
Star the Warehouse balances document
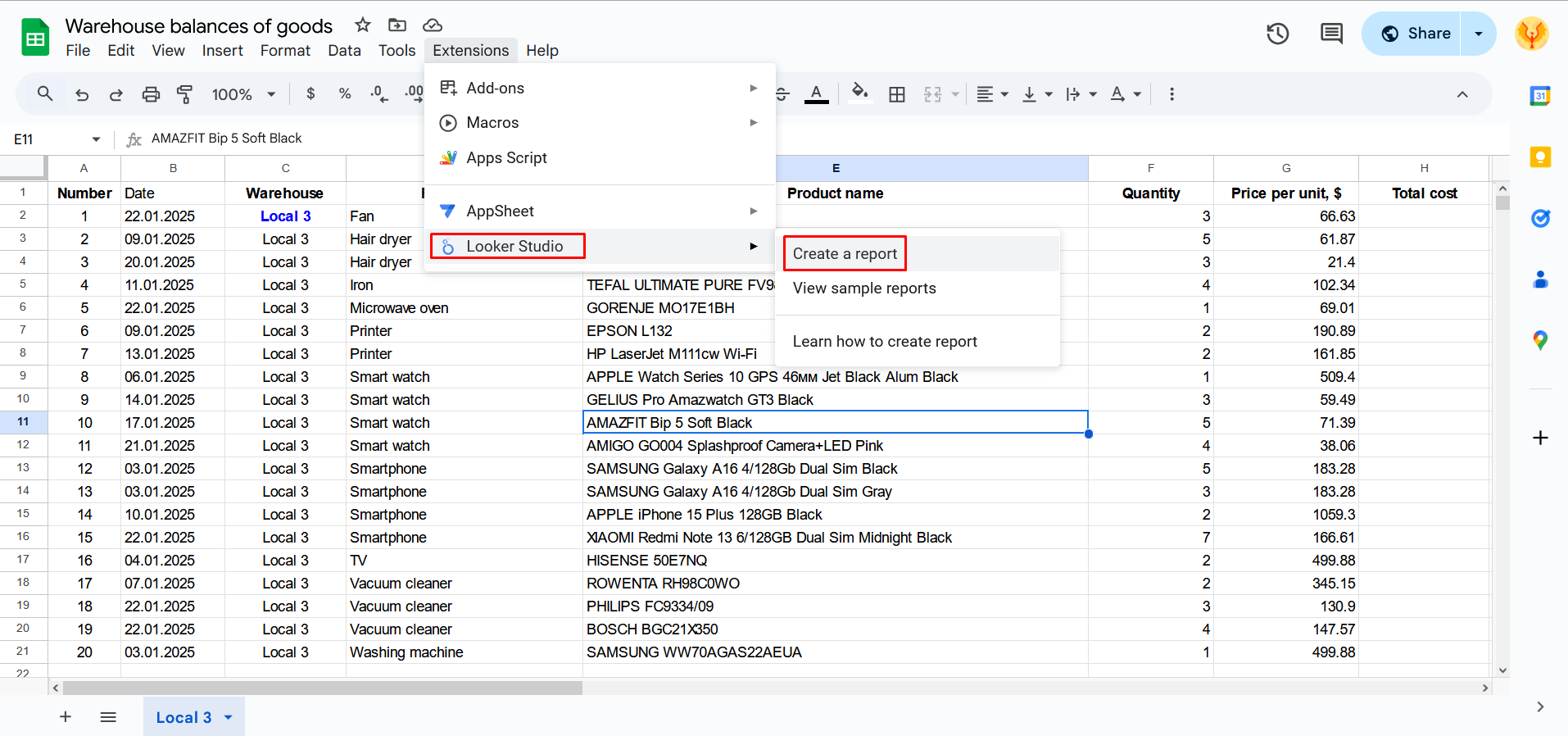point(363,25)
